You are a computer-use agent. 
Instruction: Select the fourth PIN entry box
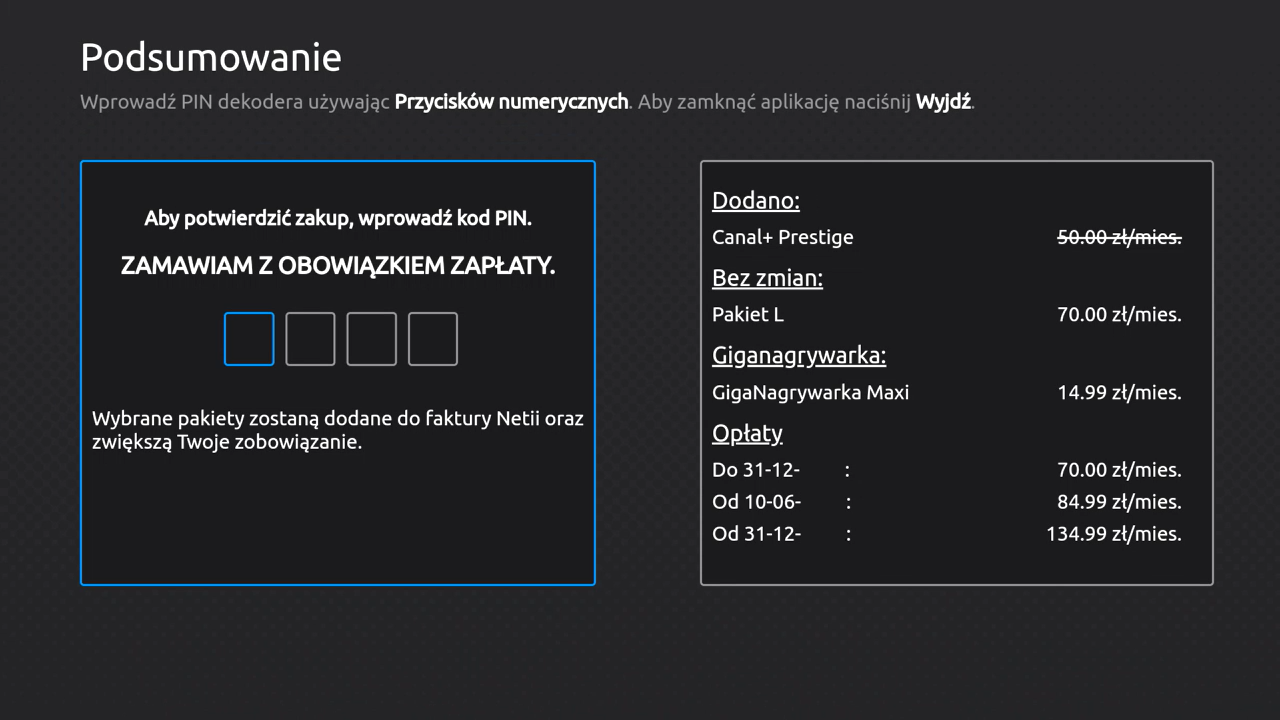(432, 338)
